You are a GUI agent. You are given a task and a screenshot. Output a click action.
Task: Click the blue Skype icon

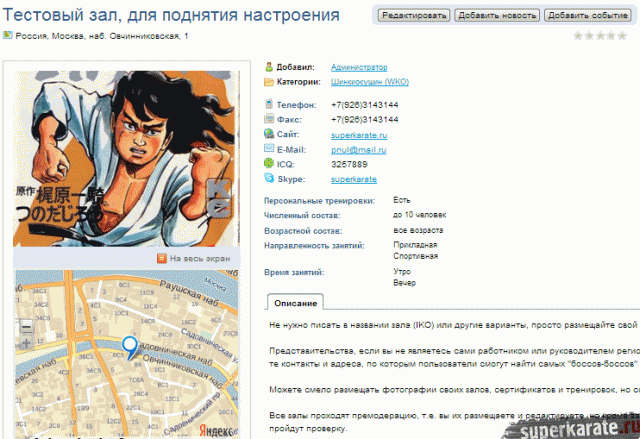269,177
